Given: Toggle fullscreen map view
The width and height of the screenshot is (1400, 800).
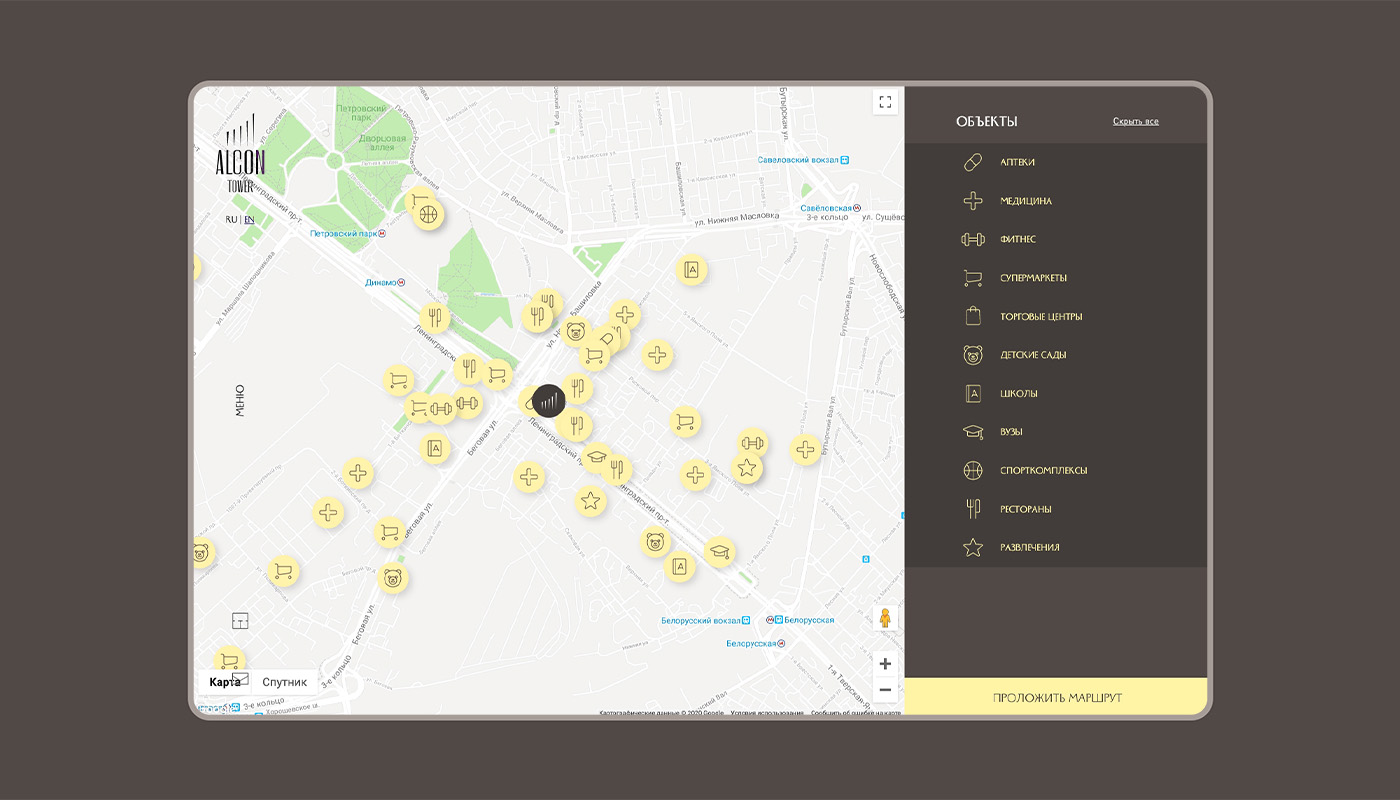Looking at the screenshot, I should coord(885,102).
